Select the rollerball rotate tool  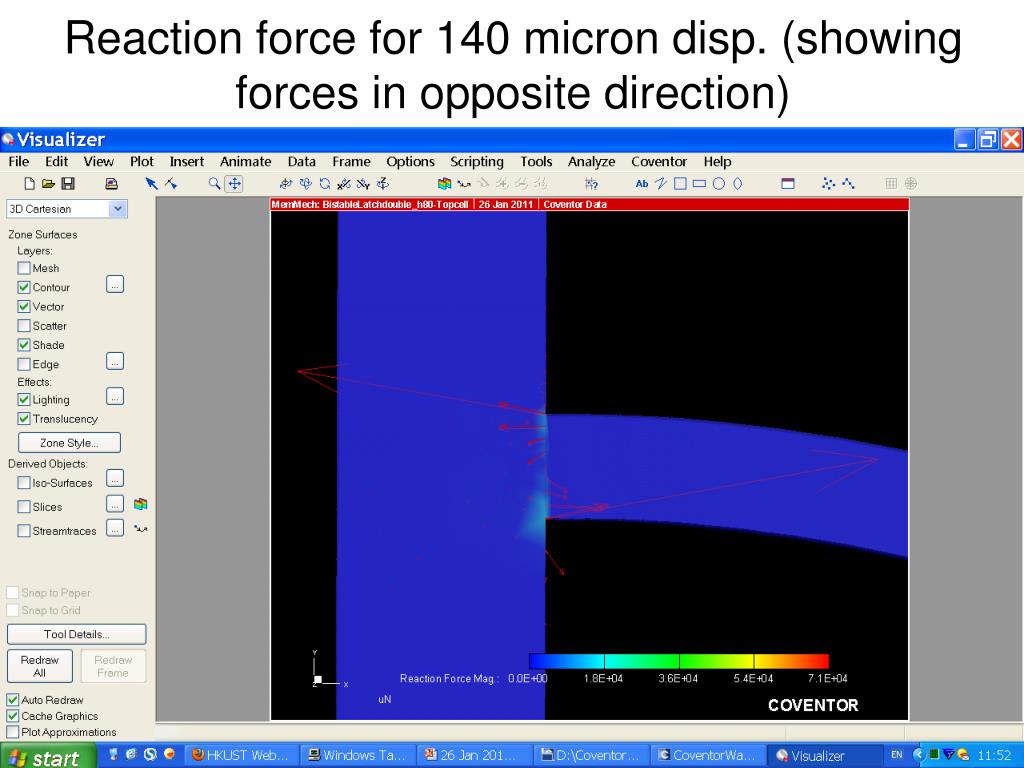pyautogui.click(x=305, y=184)
